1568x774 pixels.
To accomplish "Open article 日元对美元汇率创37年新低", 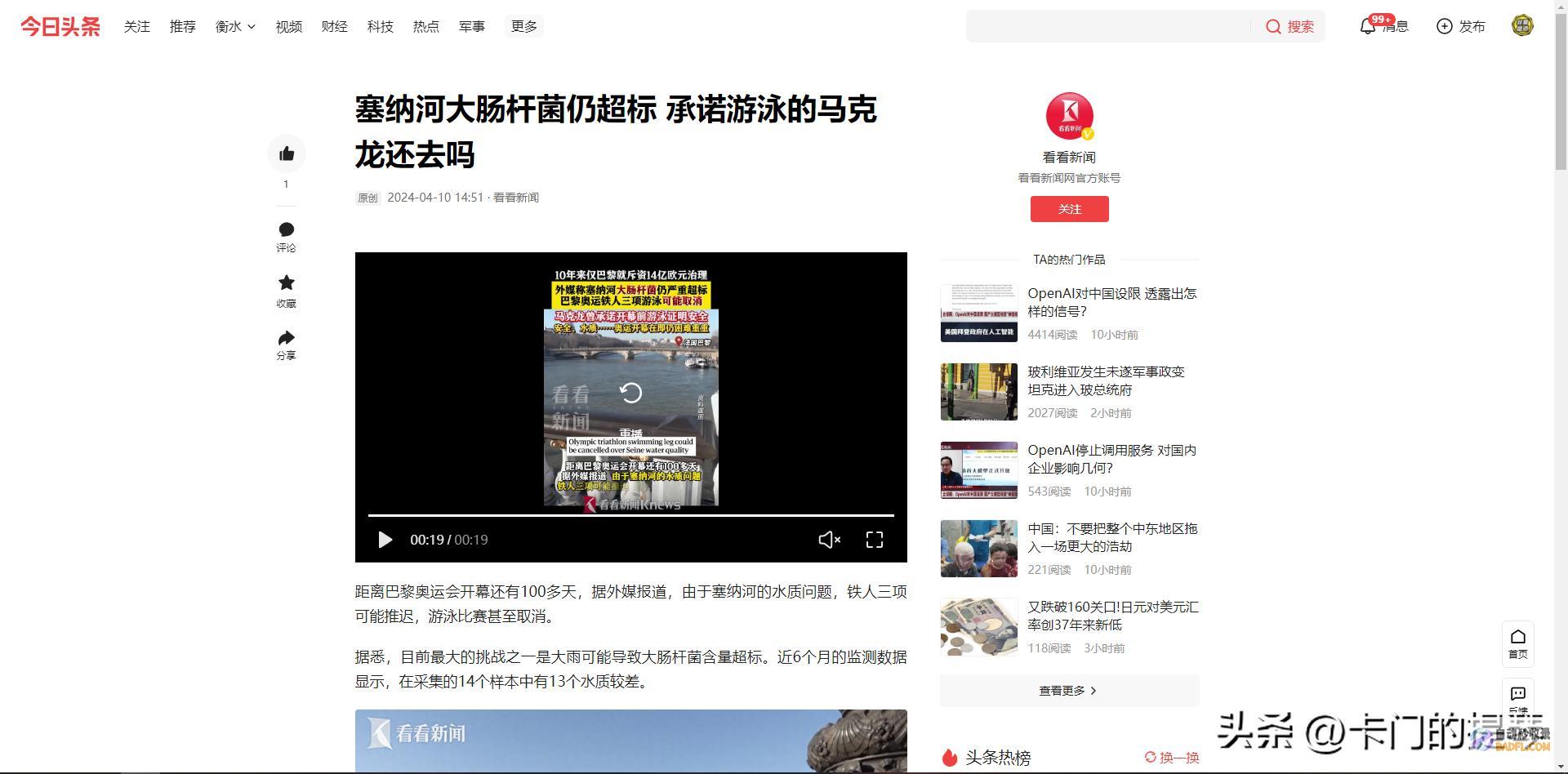I will (1112, 616).
